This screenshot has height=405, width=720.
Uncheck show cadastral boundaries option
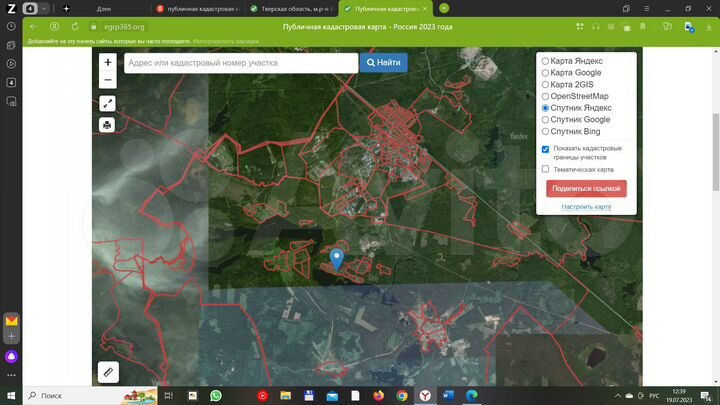[x=545, y=149]
